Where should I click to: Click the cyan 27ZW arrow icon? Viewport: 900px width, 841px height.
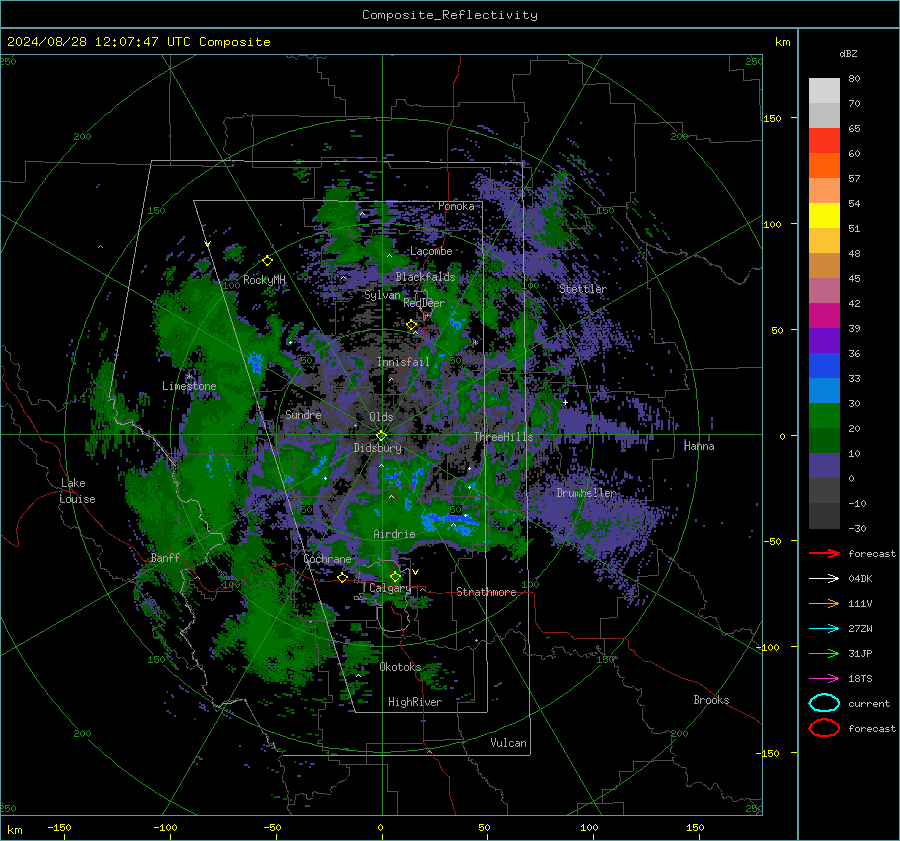coord(824,629)
